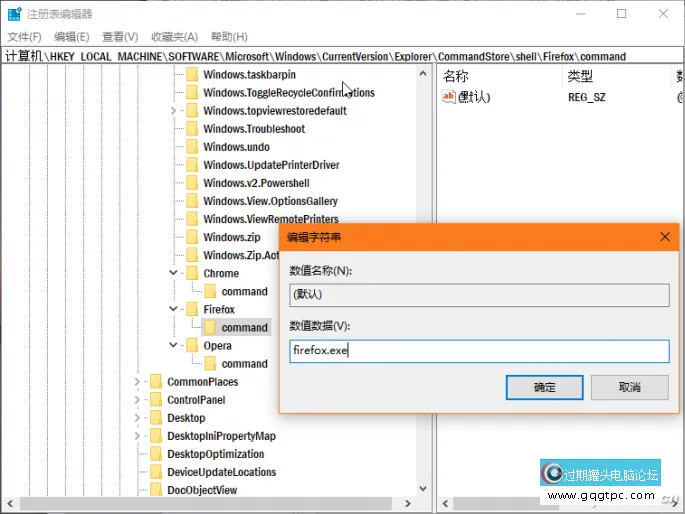Collapse the Firefox tree node
The width and height of the screenshot is (685, 514).
pyautogui.click(x=173, y=310)
